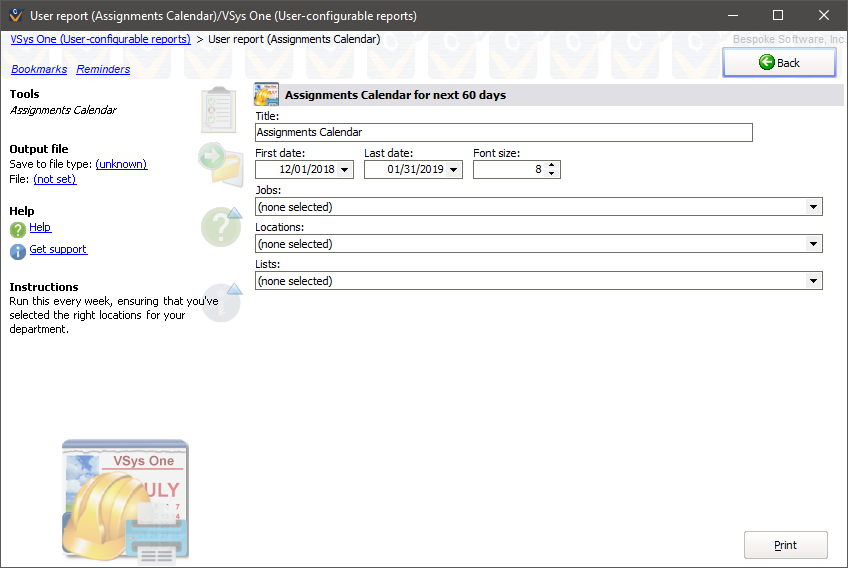This screenshot has height=568, width=848.
Task: Click the (unknown) file type link
Action: [121, 164]
